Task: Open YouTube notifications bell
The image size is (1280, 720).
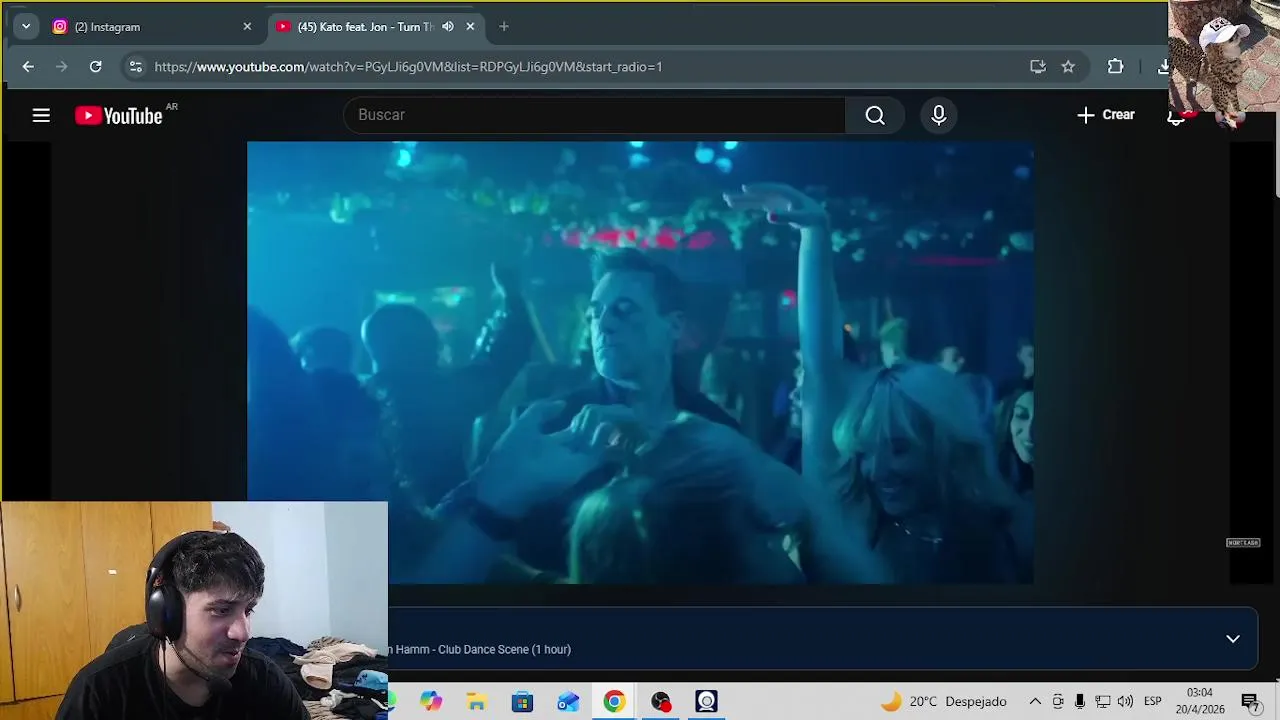Action: 1177,116
